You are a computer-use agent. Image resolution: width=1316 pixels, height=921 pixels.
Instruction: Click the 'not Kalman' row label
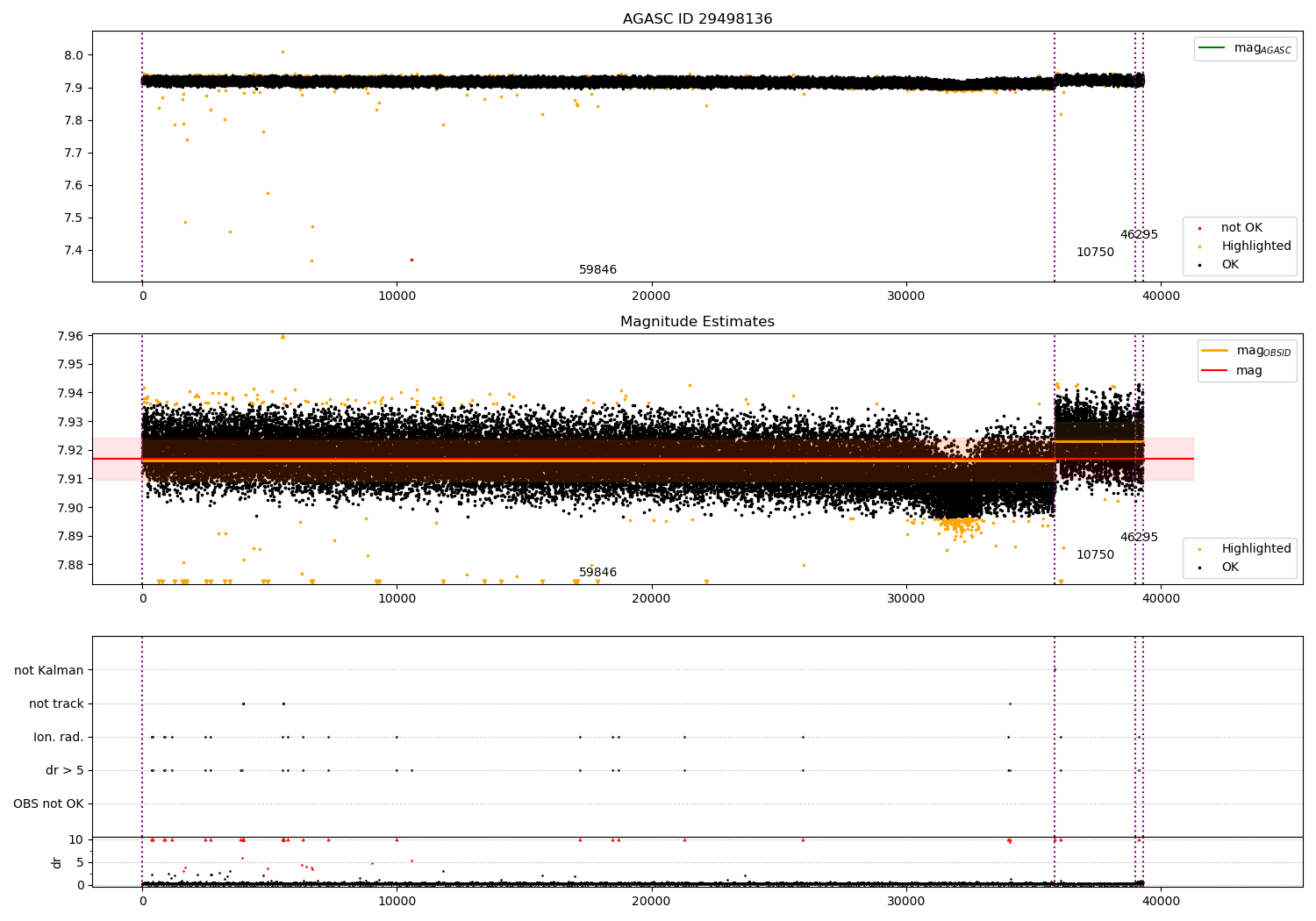(49, 670)
